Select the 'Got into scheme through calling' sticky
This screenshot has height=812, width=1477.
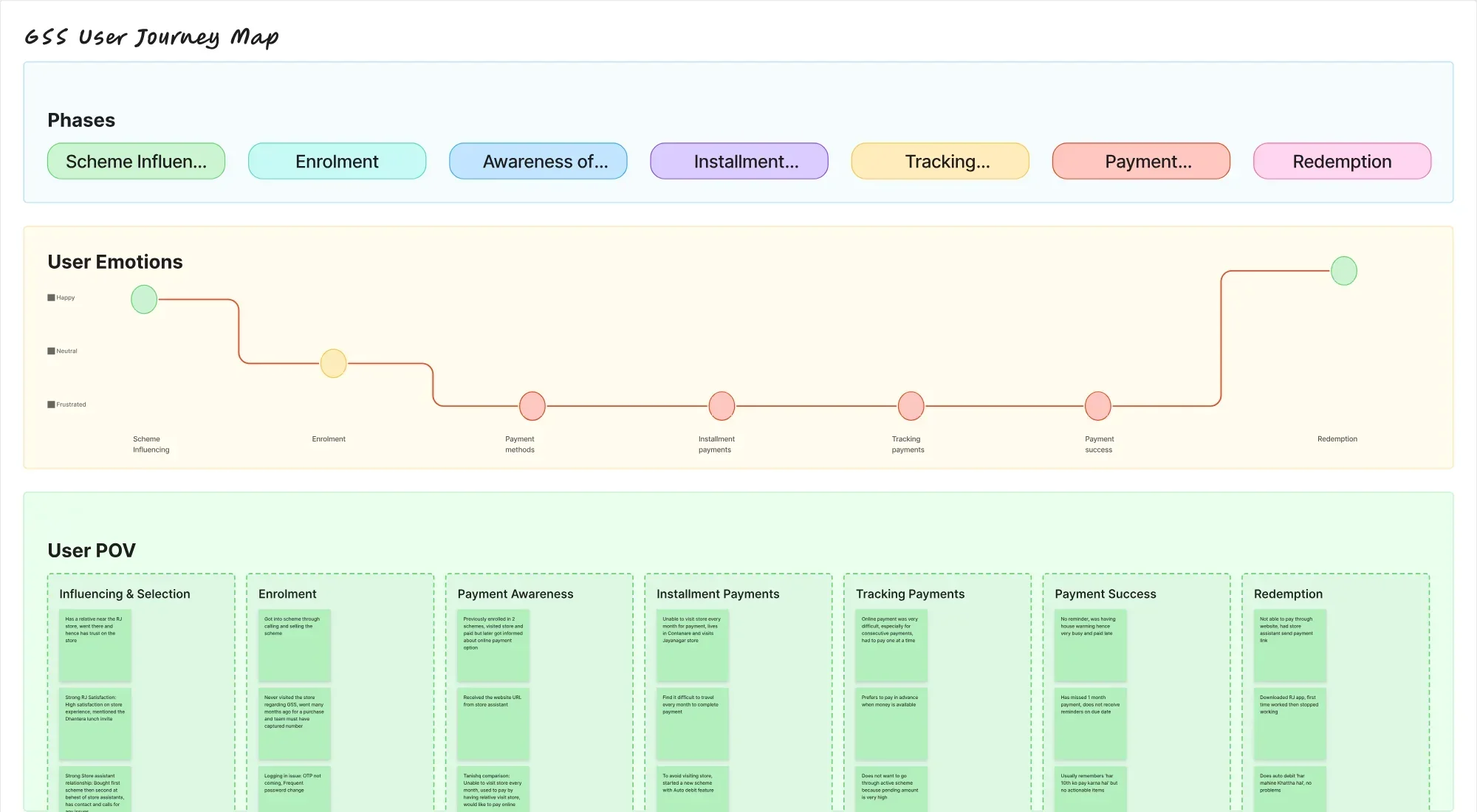pyautogui.click(x=294, y=645)
